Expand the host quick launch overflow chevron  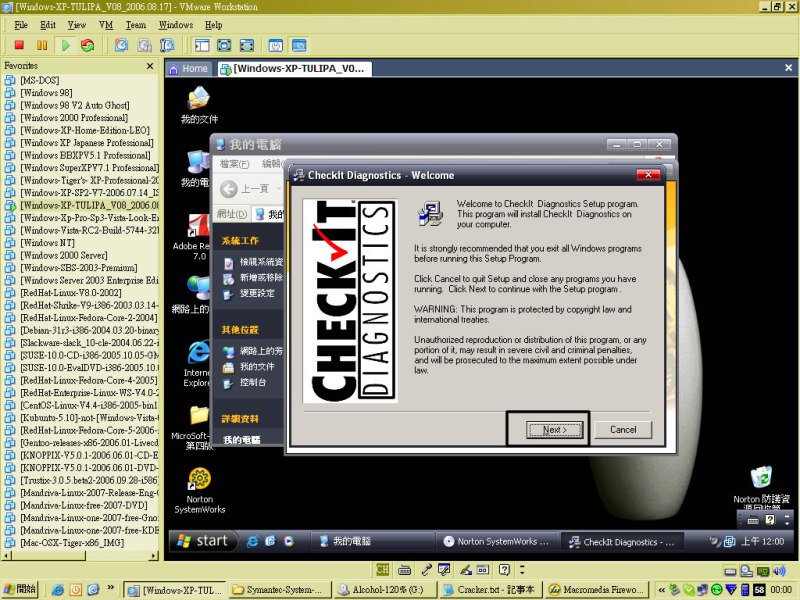[110, 588]
